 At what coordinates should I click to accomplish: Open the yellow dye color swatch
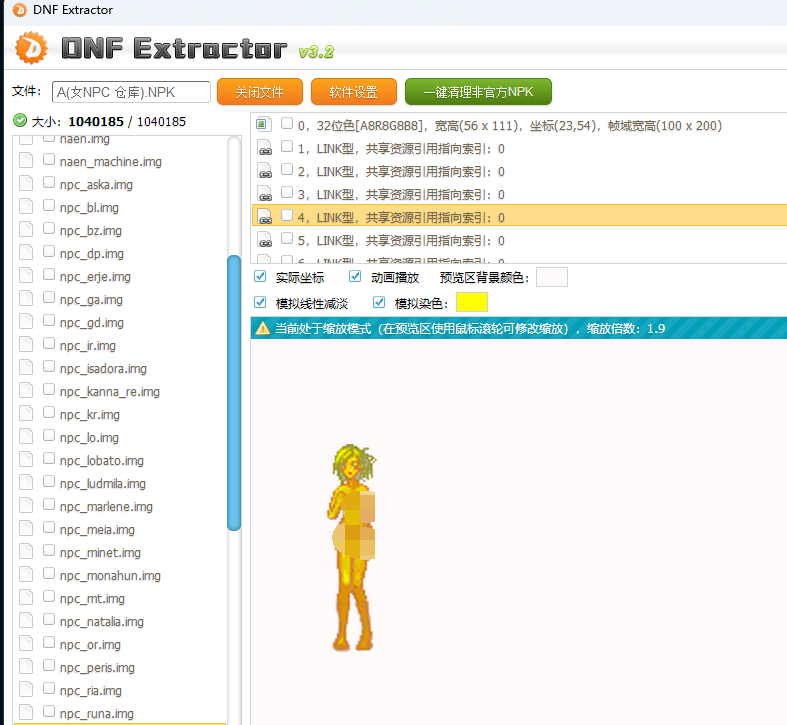coord(472,302)
